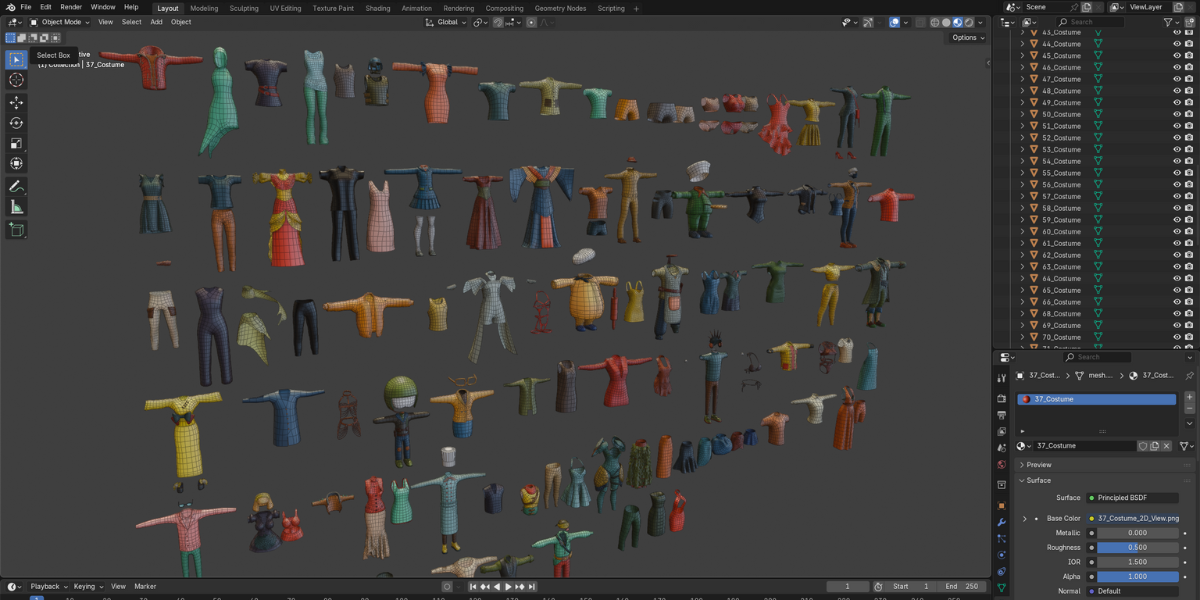Expand the 45_Costume outliner row
1200x600 pixels.
tap(1022, 56)
